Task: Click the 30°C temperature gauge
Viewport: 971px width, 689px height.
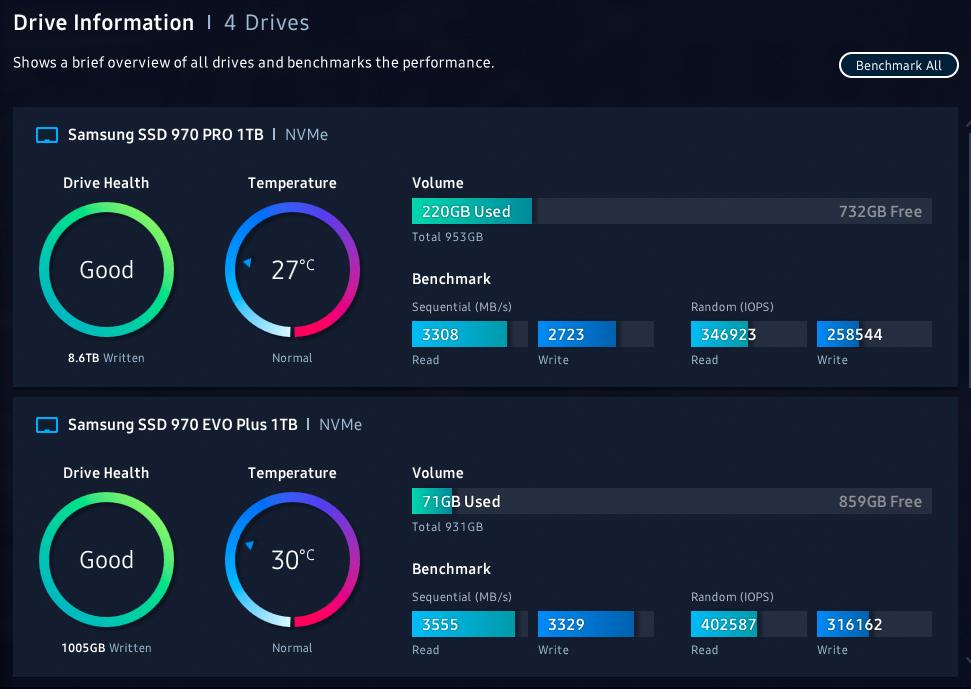Action: (292, 560)
